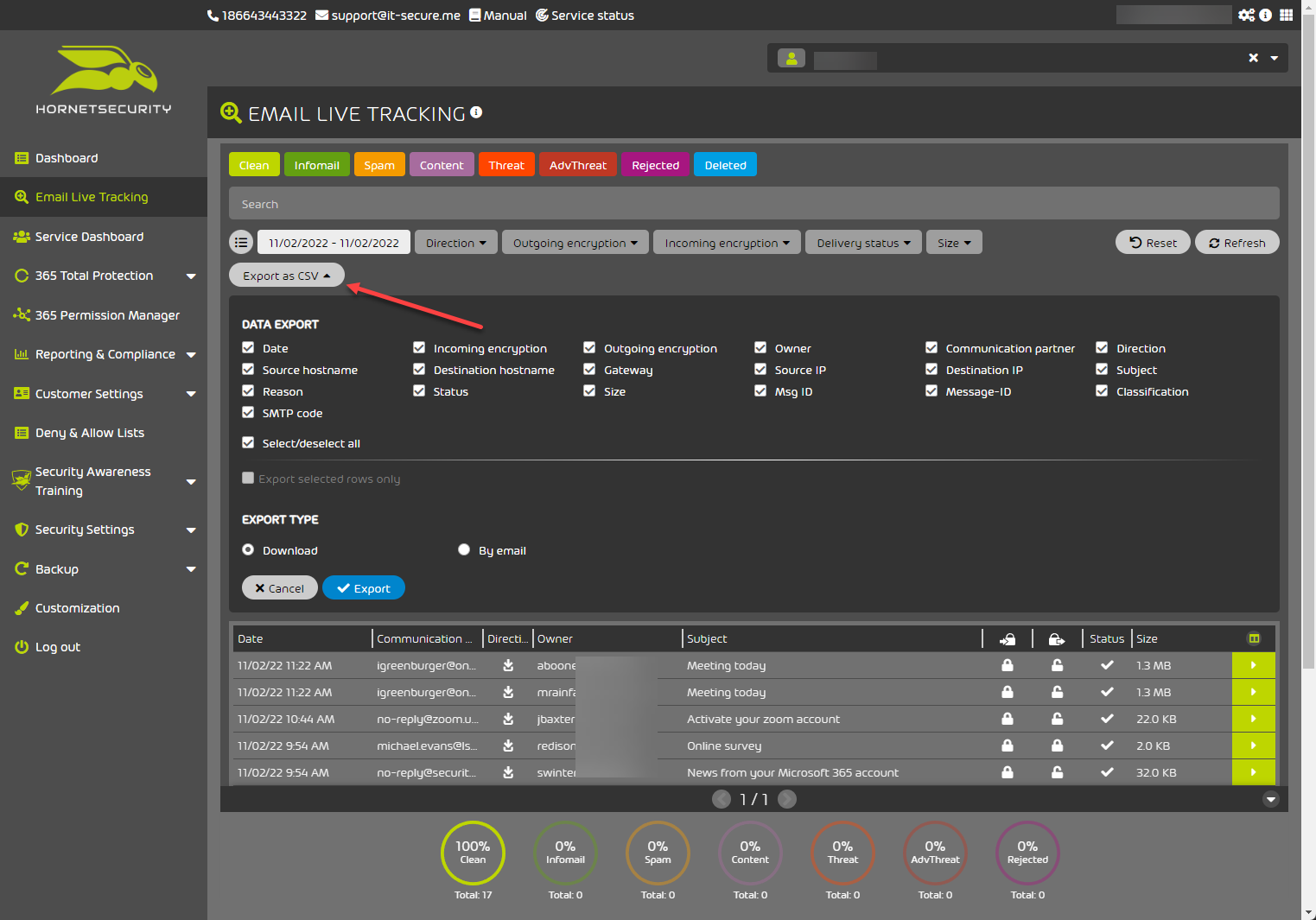Image resolution: width=1316 pixels, height=920 pixels.
Task: Click the Hornetsecurity logo
Action: point(104,80)
